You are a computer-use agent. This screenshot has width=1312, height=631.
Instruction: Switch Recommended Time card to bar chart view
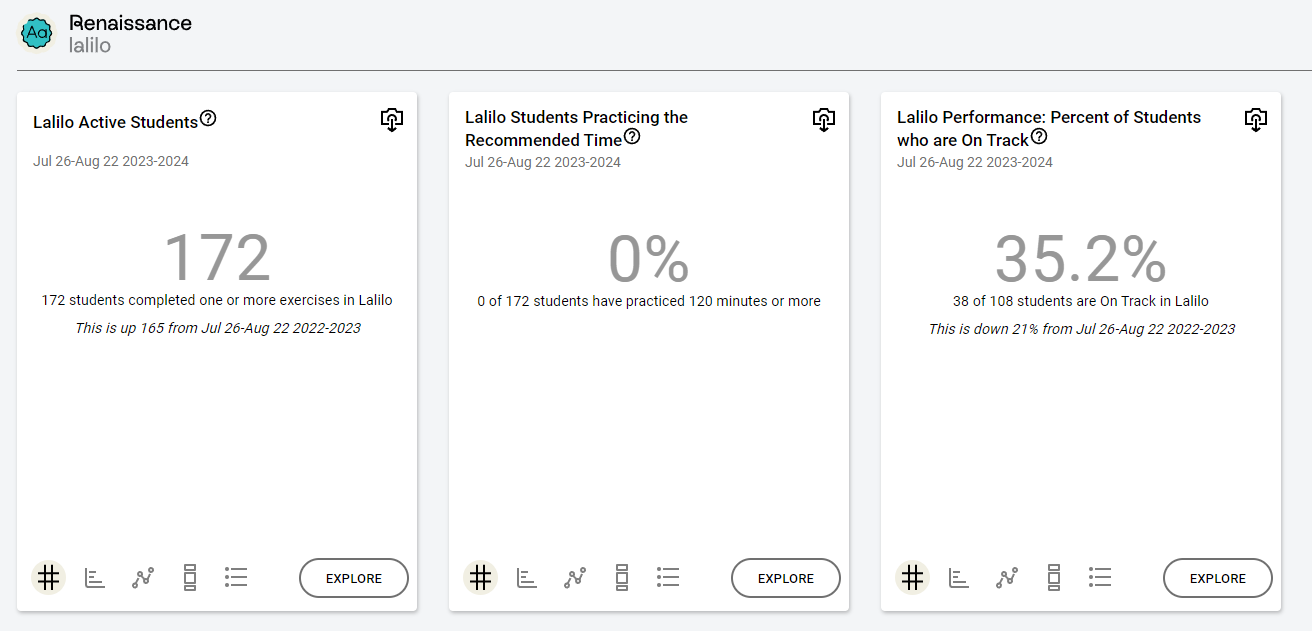point(527,578)
